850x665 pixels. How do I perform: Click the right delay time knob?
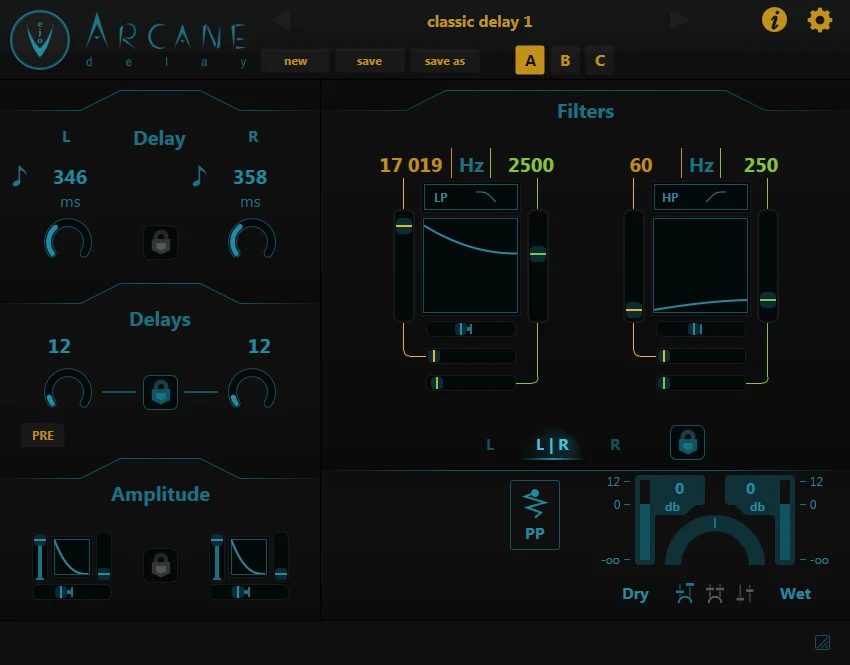[x=252, y=240]
